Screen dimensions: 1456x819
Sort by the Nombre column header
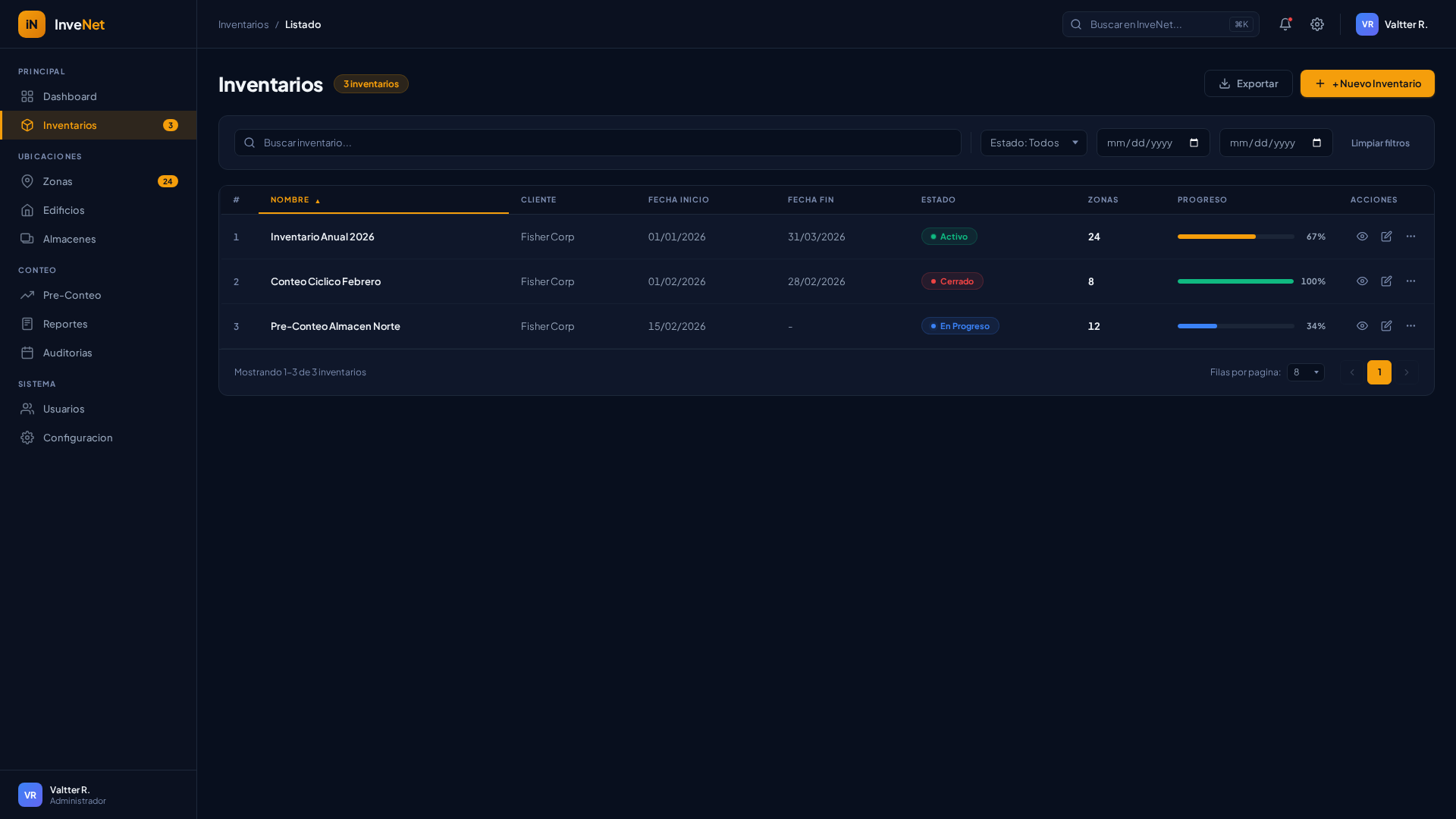[290, 200]
